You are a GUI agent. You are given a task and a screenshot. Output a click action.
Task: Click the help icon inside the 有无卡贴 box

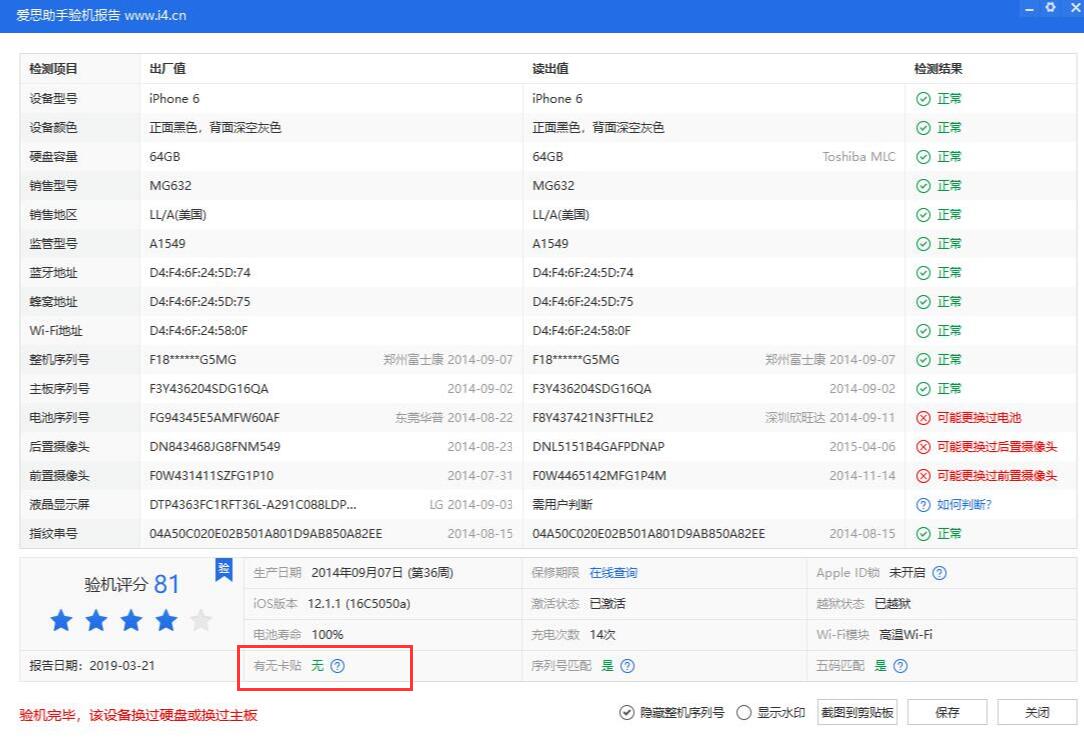tap(339, 665)
